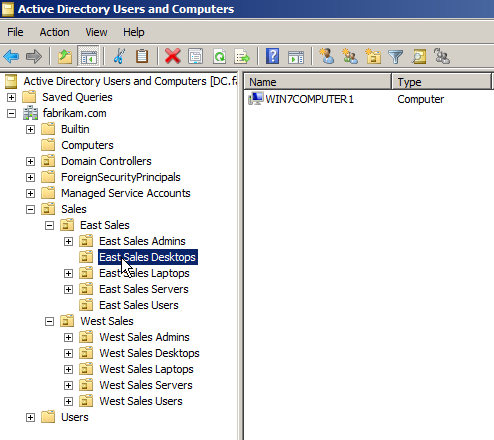The height and width of the screenshot is (440, 494).
Task: Select the East Sales Users label
Action: 139,305
